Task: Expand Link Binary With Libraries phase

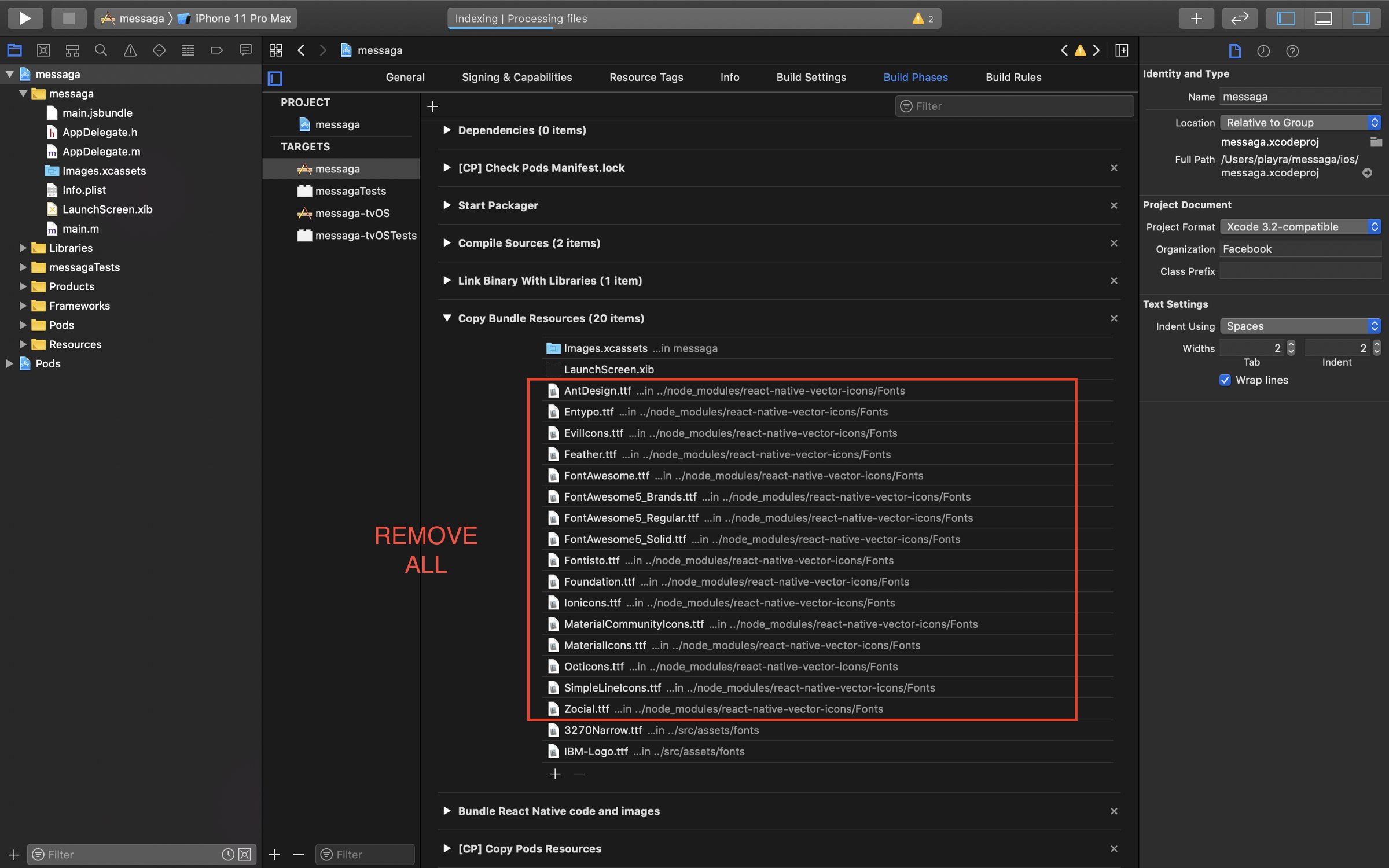Action: (x=446, y=281)
